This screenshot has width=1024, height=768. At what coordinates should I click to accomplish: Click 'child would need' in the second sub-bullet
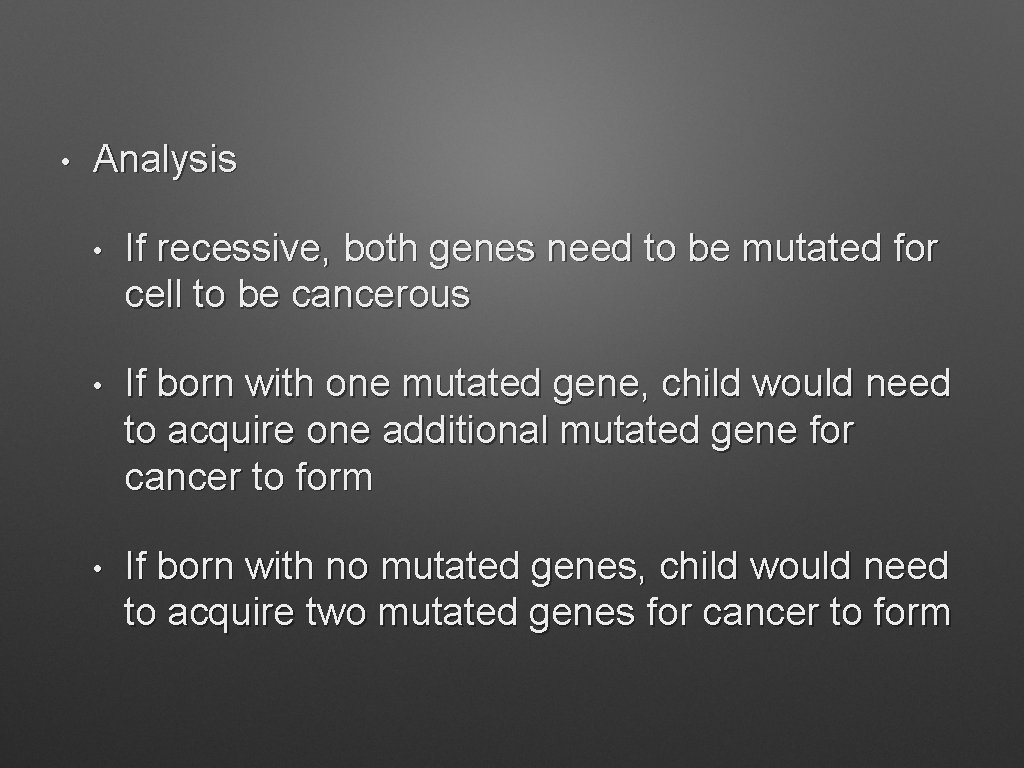(x=805, y=383)
